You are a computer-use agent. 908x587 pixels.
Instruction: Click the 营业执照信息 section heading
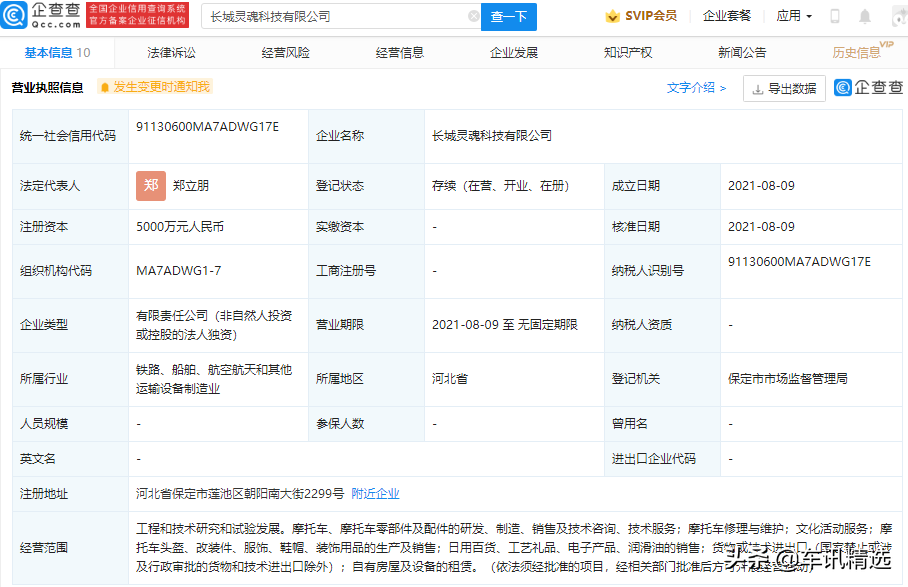point(47,87)
